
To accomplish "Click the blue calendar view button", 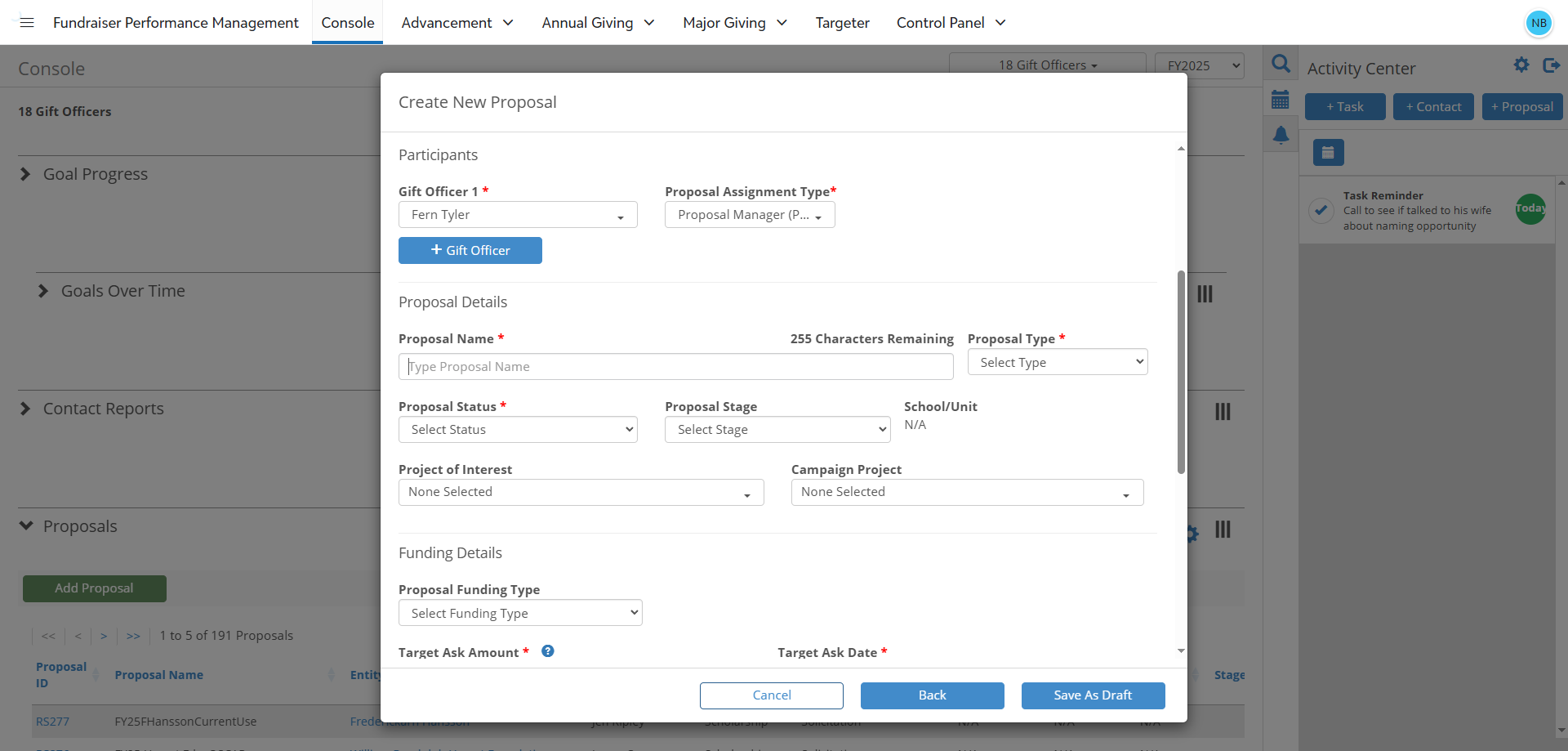I will 1328,152.
